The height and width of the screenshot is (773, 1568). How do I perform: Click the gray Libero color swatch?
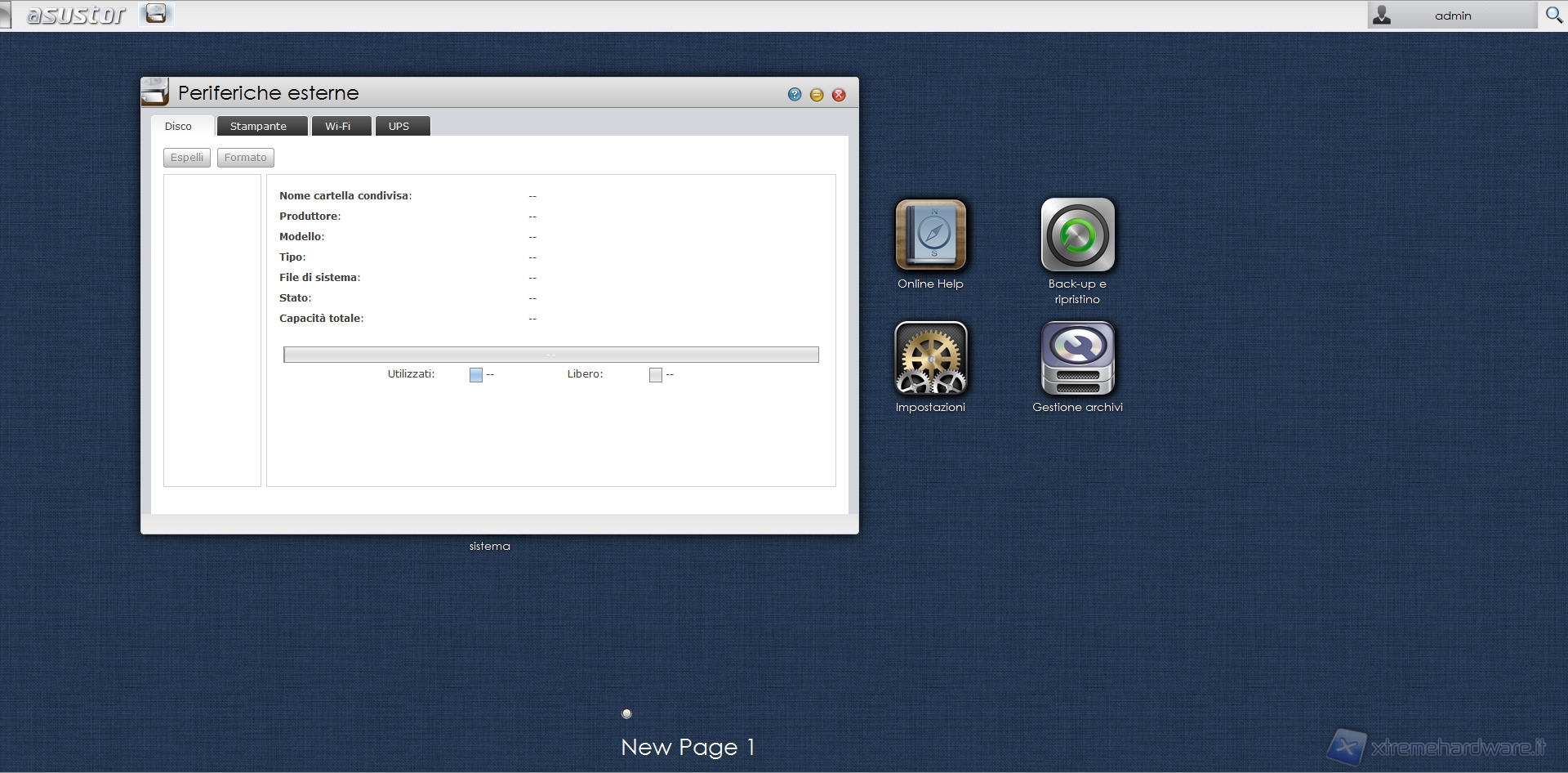tap(655, 375)
